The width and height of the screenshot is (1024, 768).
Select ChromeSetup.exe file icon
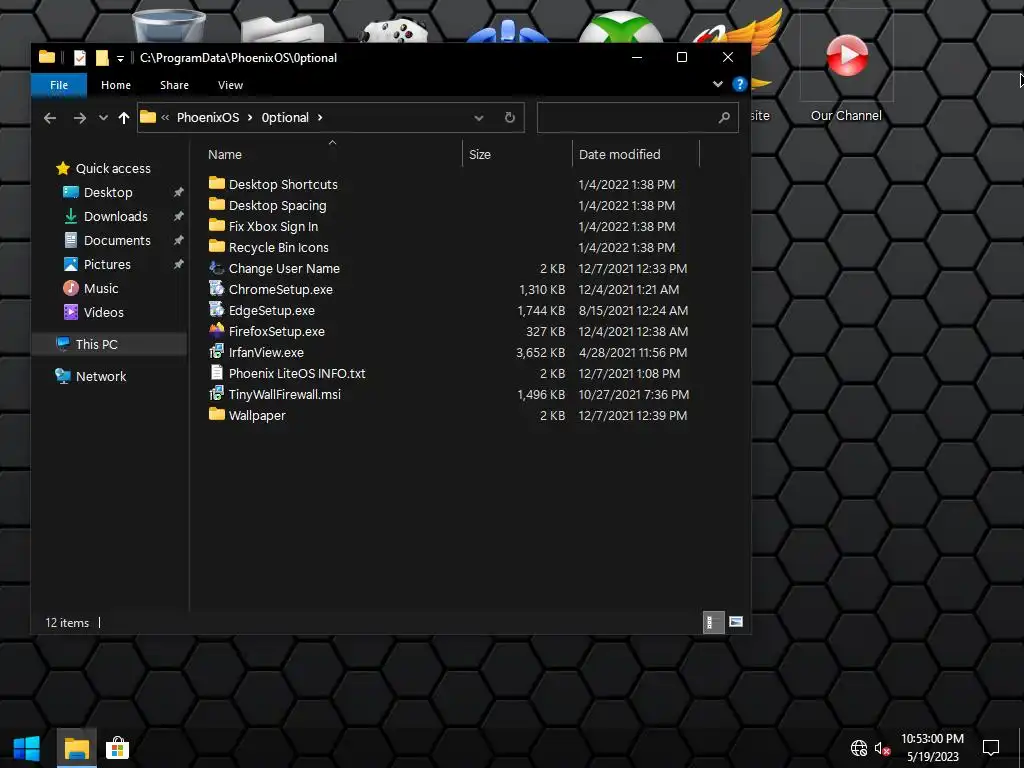[x=217, y=289]
